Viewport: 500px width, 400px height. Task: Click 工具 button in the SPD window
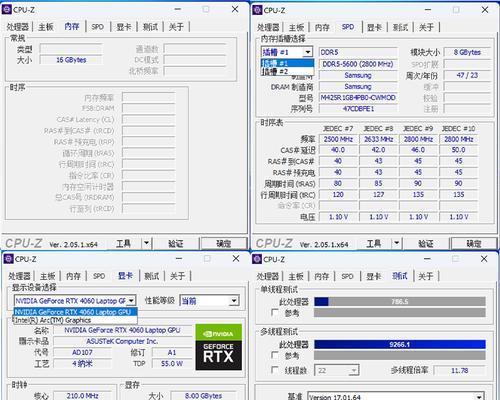(374, 243)
